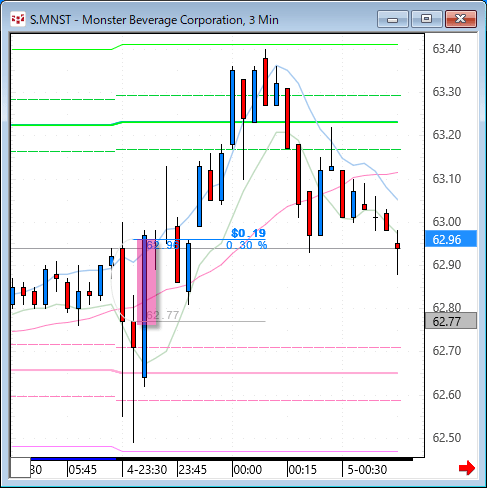Click the 63.10 price axis label
Image resolution: width=487 pixels, height=488 pixels.
point(447,179)
